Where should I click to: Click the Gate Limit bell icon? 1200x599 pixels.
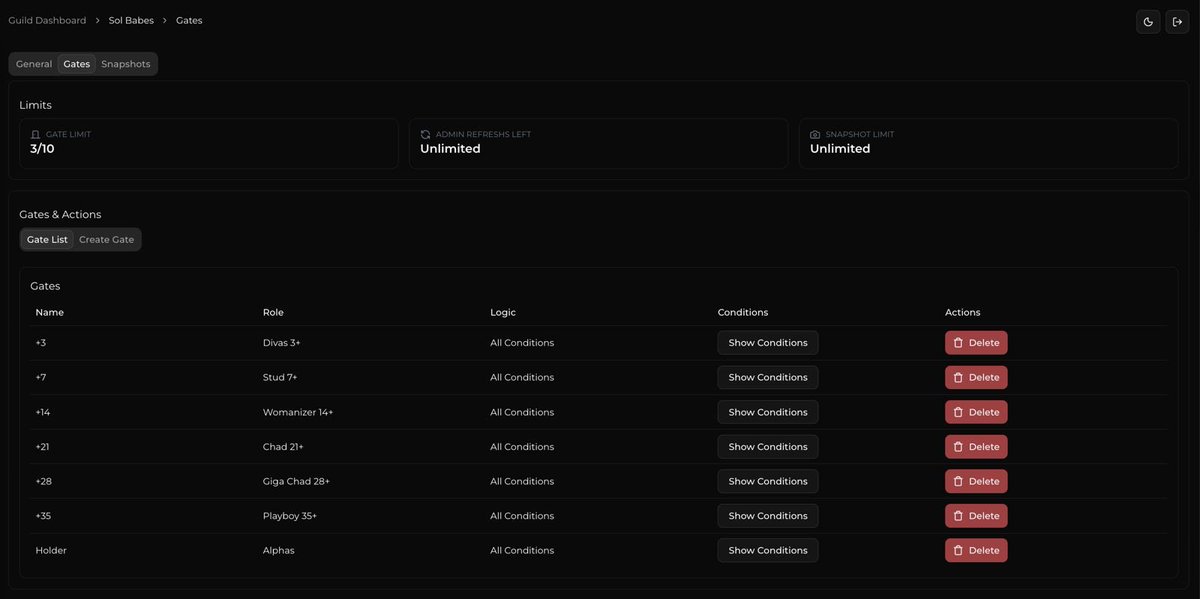(x=36, y=134)
